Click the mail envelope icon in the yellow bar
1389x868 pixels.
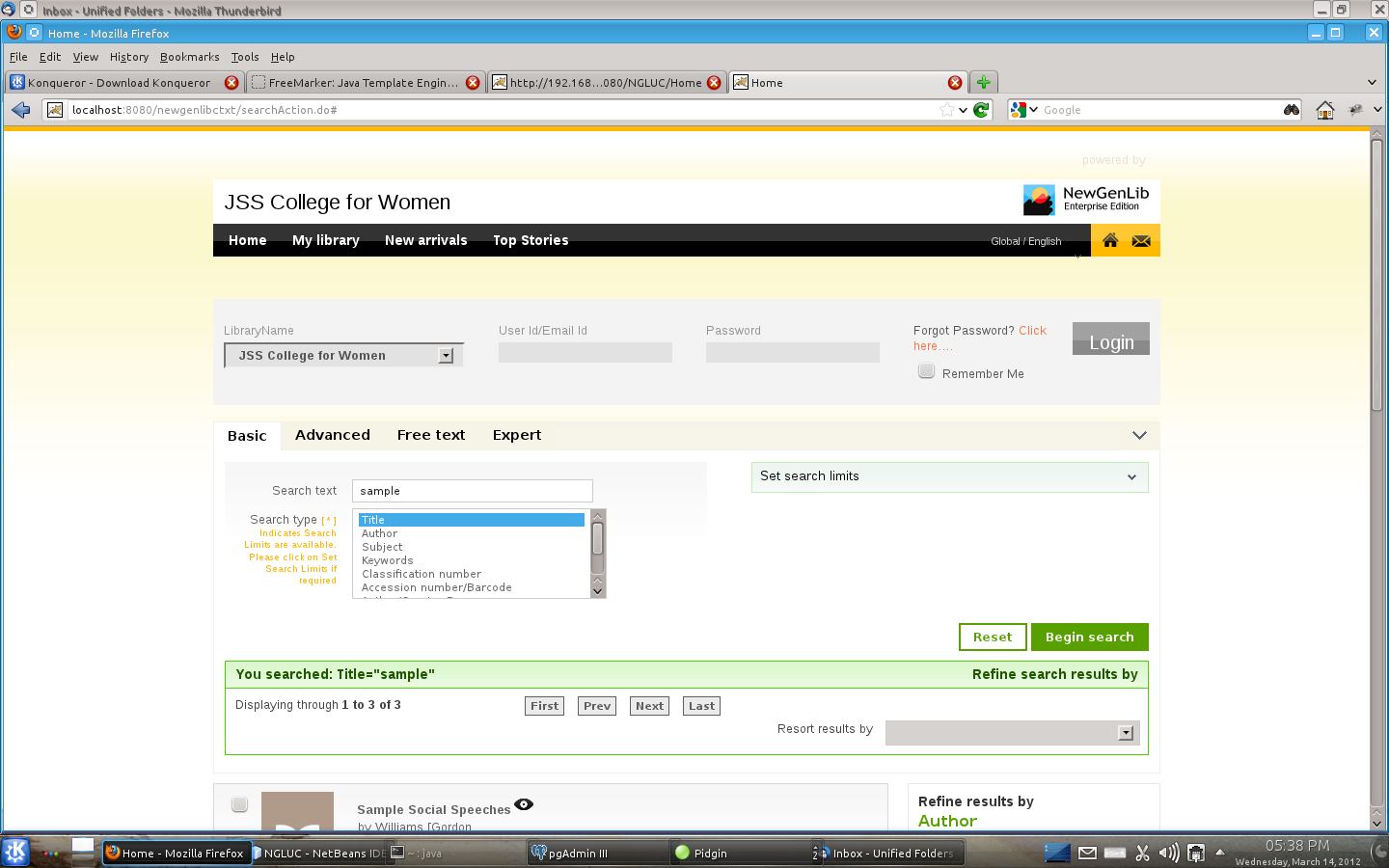(x=1141, y=240)
